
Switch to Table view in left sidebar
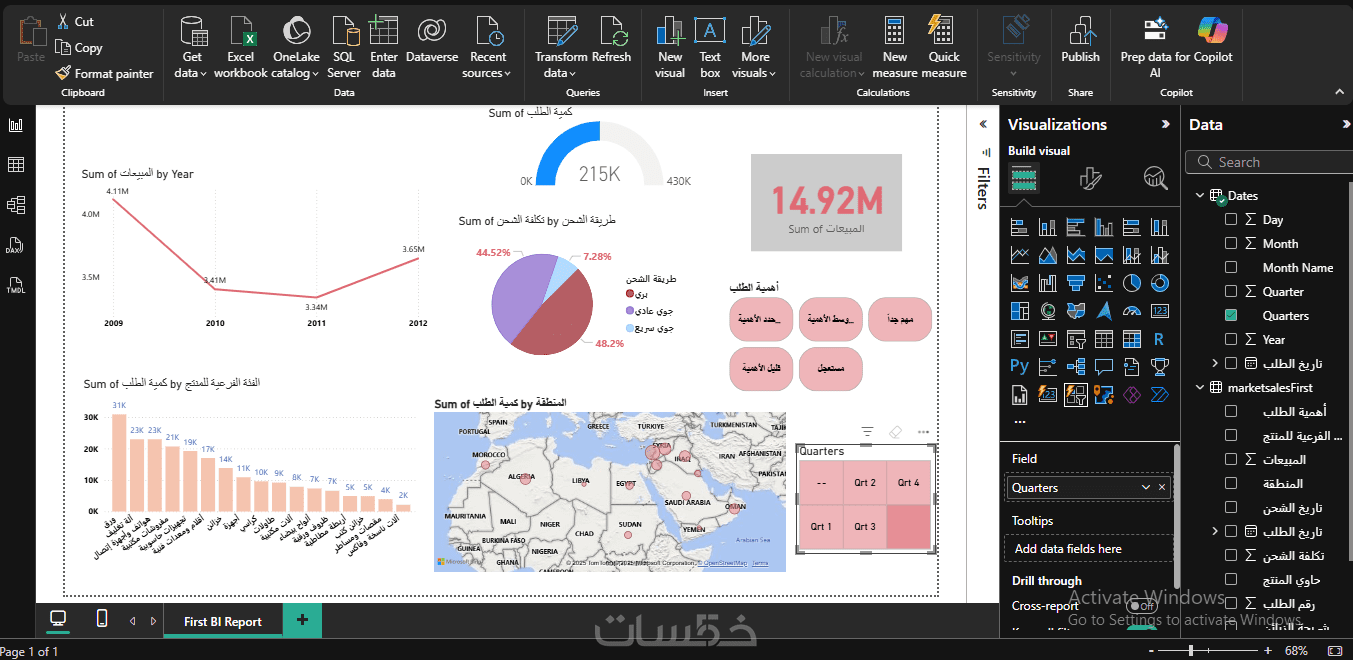click(x=16, y=165)
